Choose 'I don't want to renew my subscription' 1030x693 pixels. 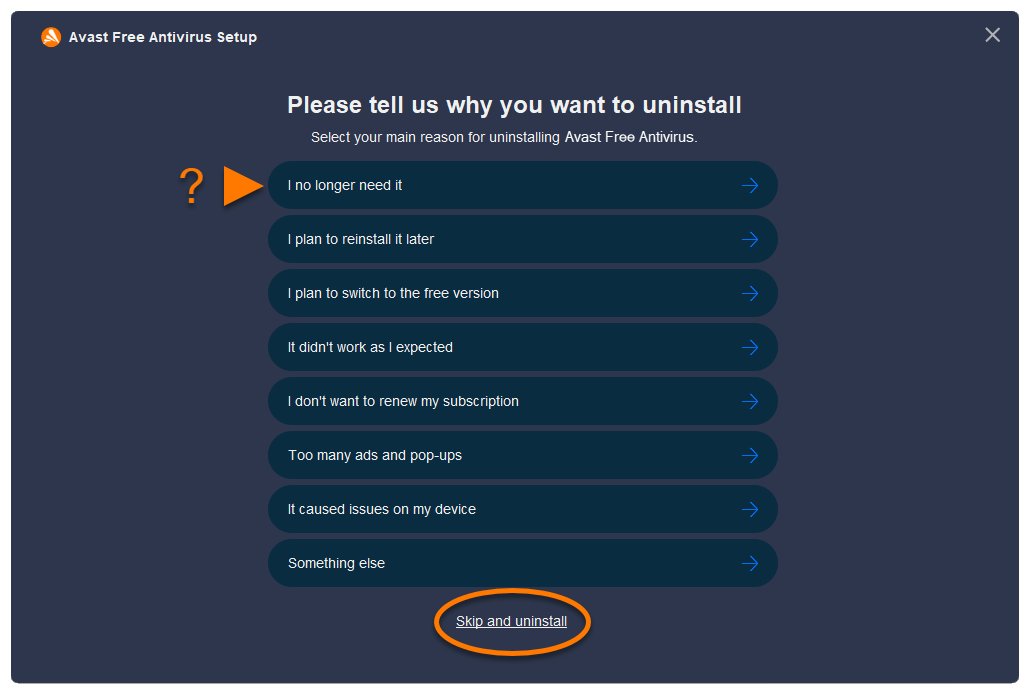[x=403, y=401]
